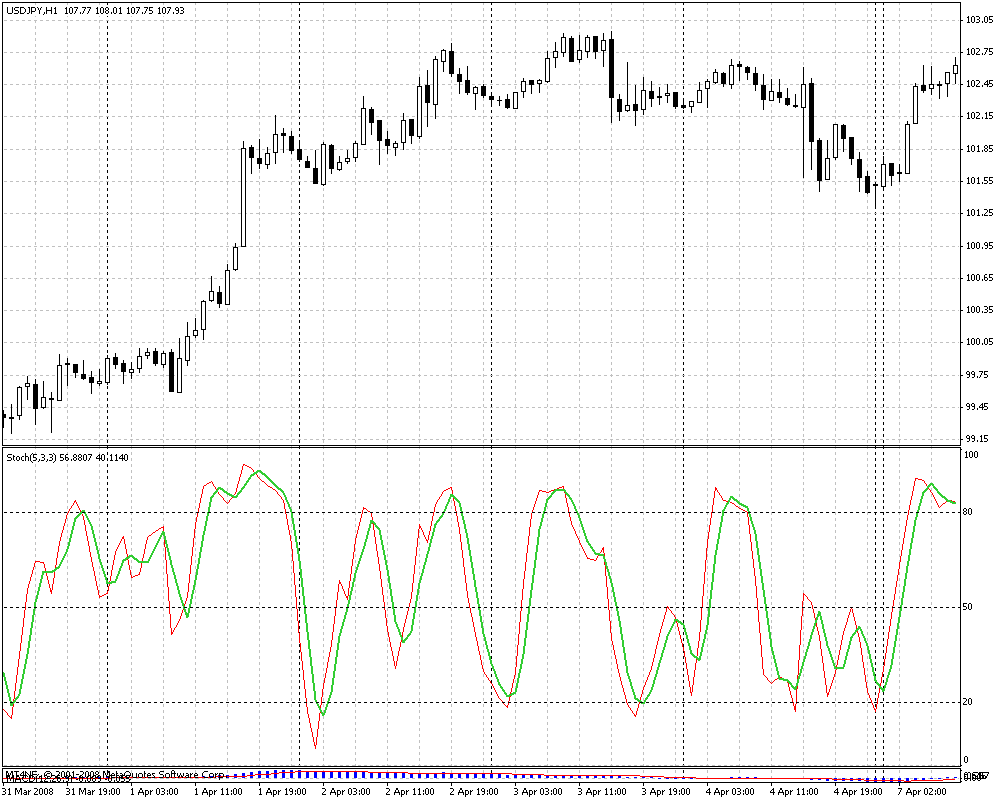Click the 103.05 price on the scale
The height and width of the screenshot is (800, 1000).
[x=978, y=20]
